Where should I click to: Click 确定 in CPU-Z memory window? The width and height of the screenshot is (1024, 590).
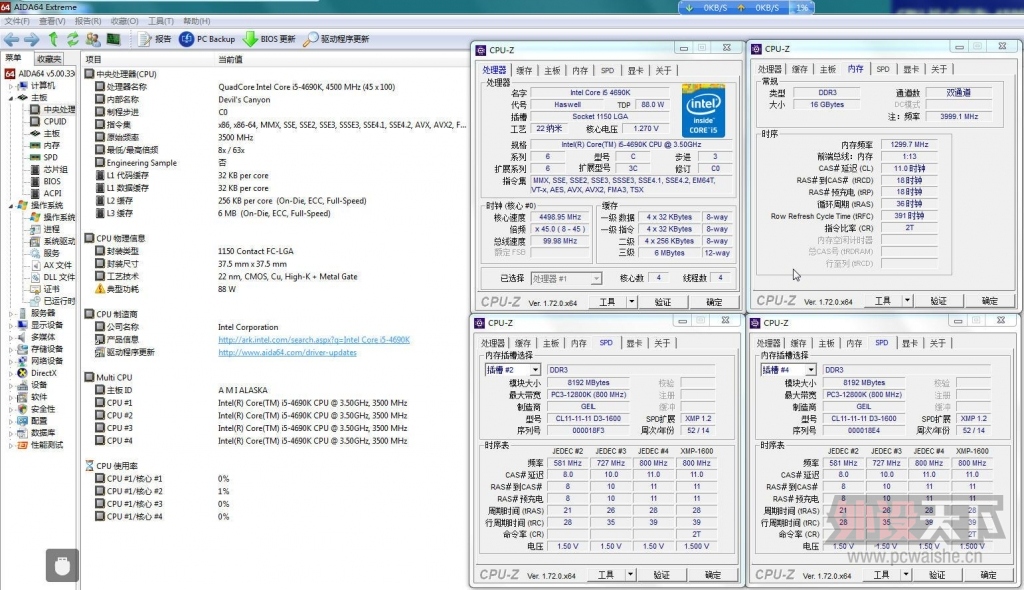pos(990,301)
